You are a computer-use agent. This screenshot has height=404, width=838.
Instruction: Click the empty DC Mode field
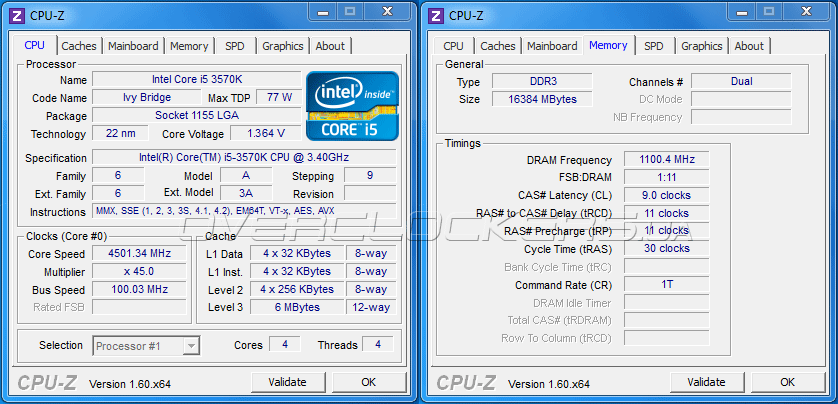741,99
